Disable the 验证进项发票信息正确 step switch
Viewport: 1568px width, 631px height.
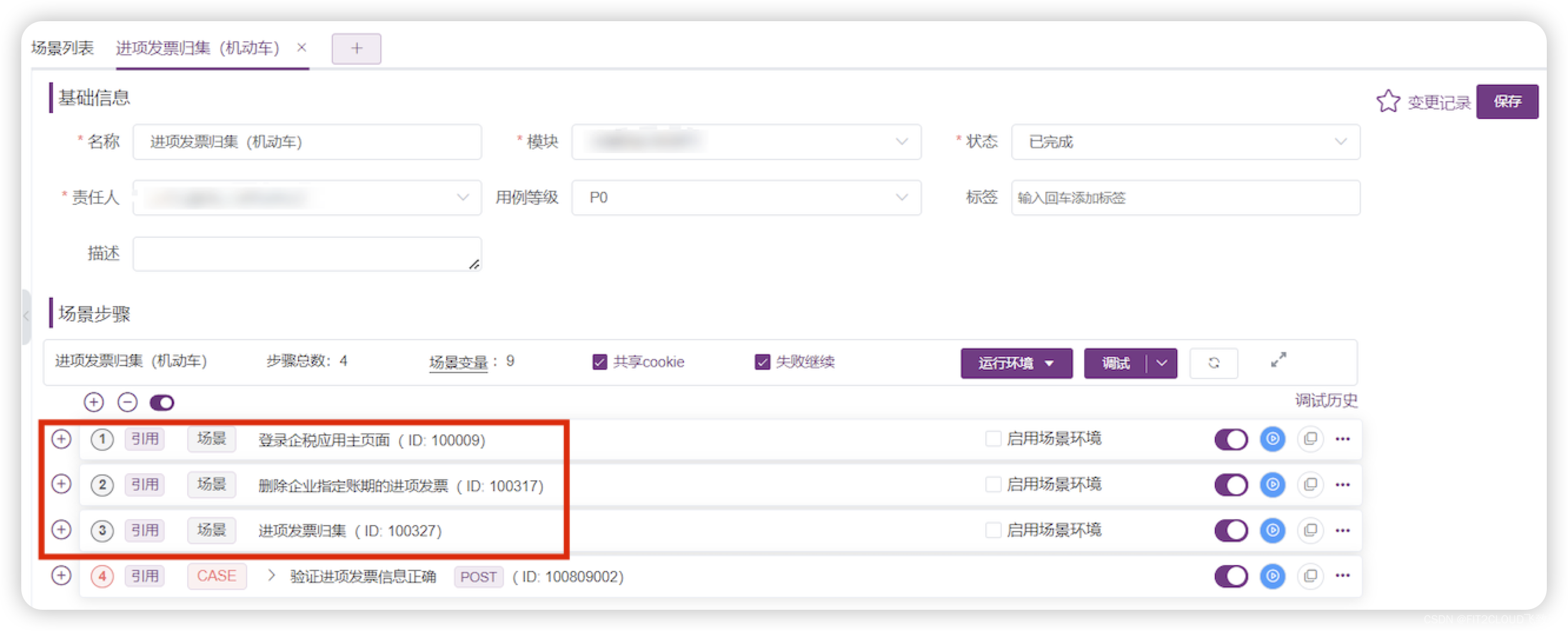pos(1231,576)
